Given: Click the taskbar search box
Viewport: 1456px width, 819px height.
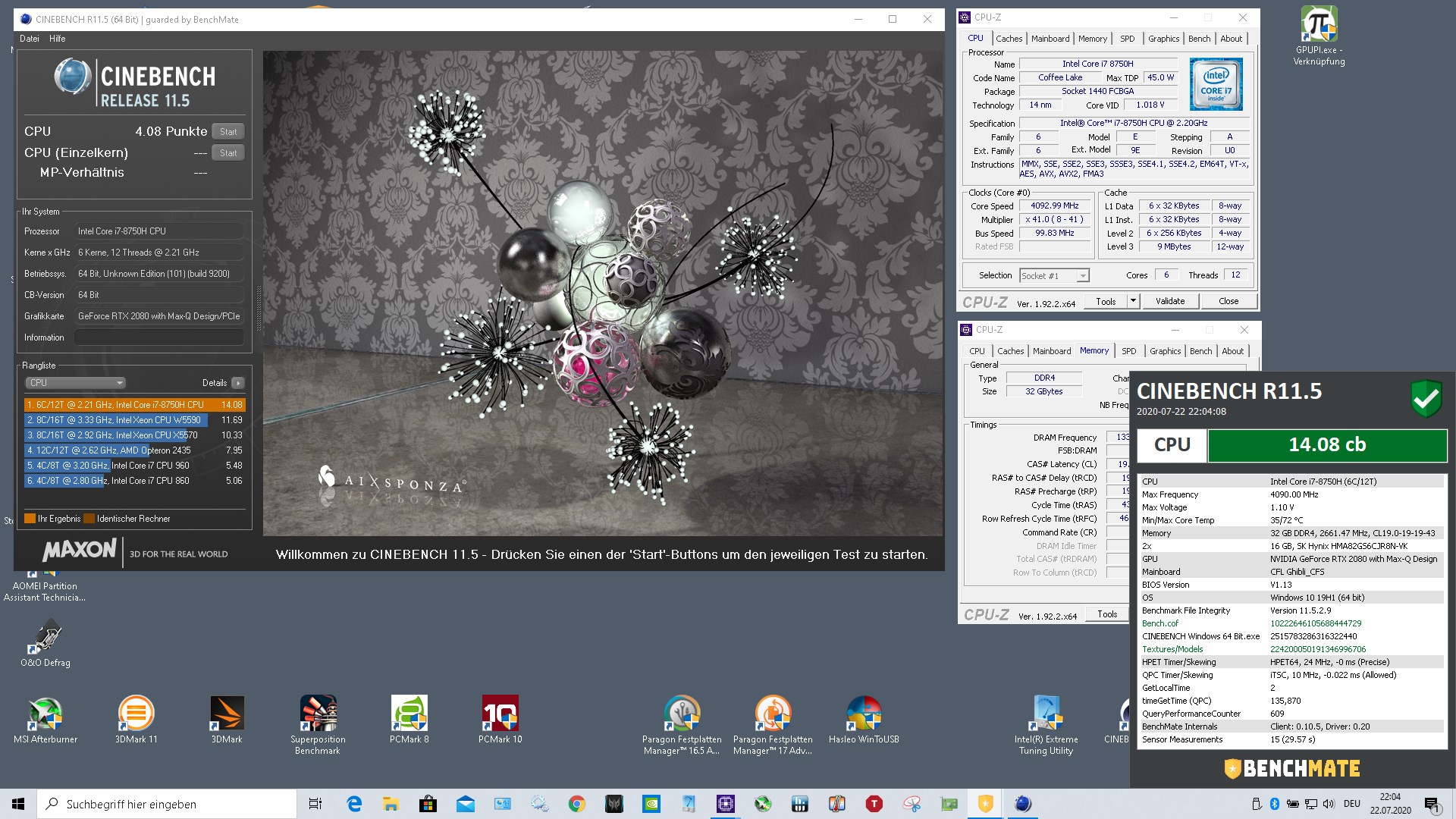Looking at the screenshot, I should [167, 804].
